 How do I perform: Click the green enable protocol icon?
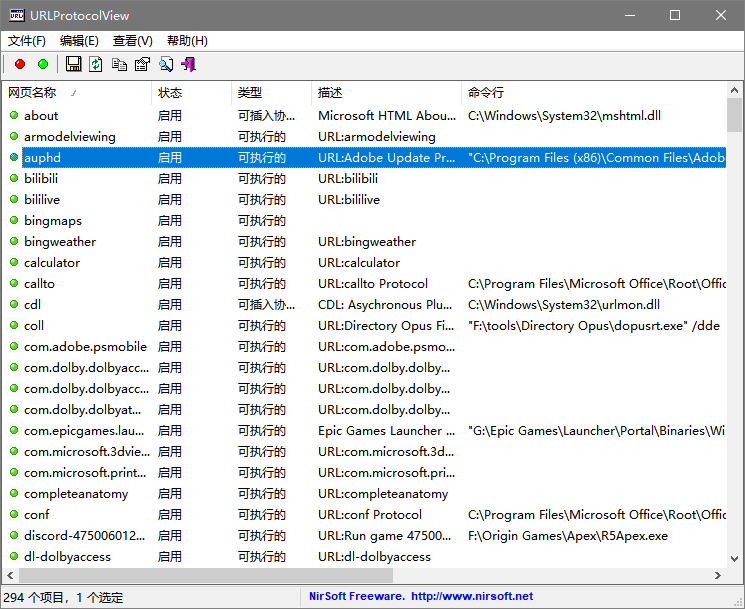click(42, 65)
